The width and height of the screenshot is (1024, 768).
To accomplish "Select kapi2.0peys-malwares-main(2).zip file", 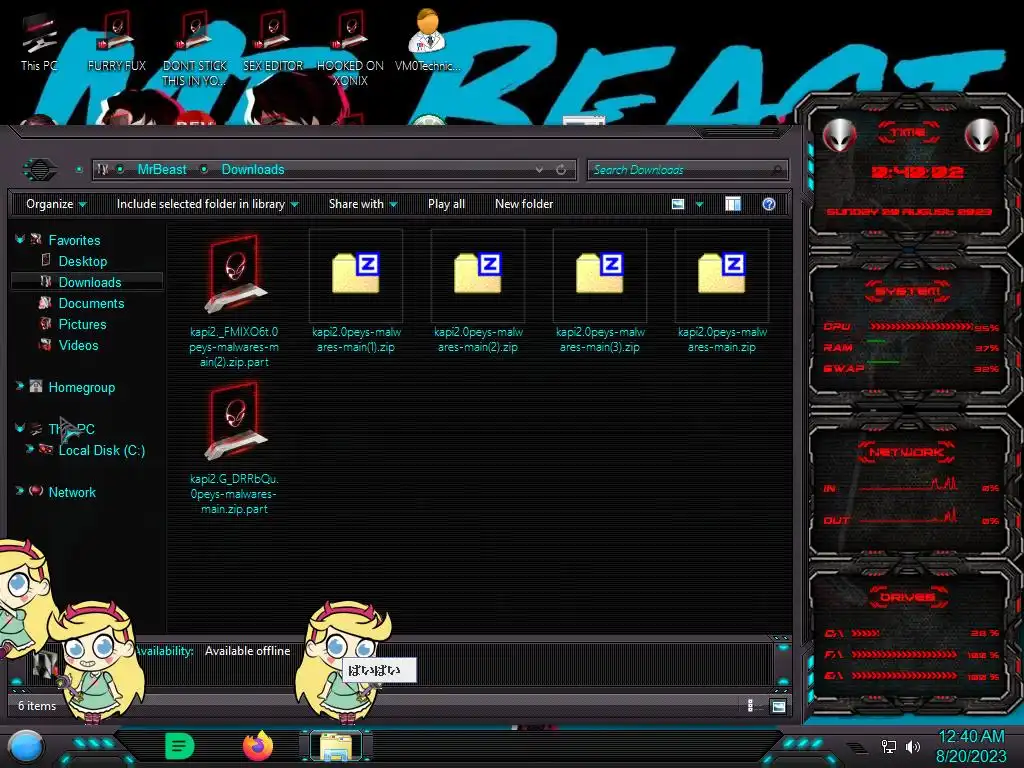I will [478, 293].
